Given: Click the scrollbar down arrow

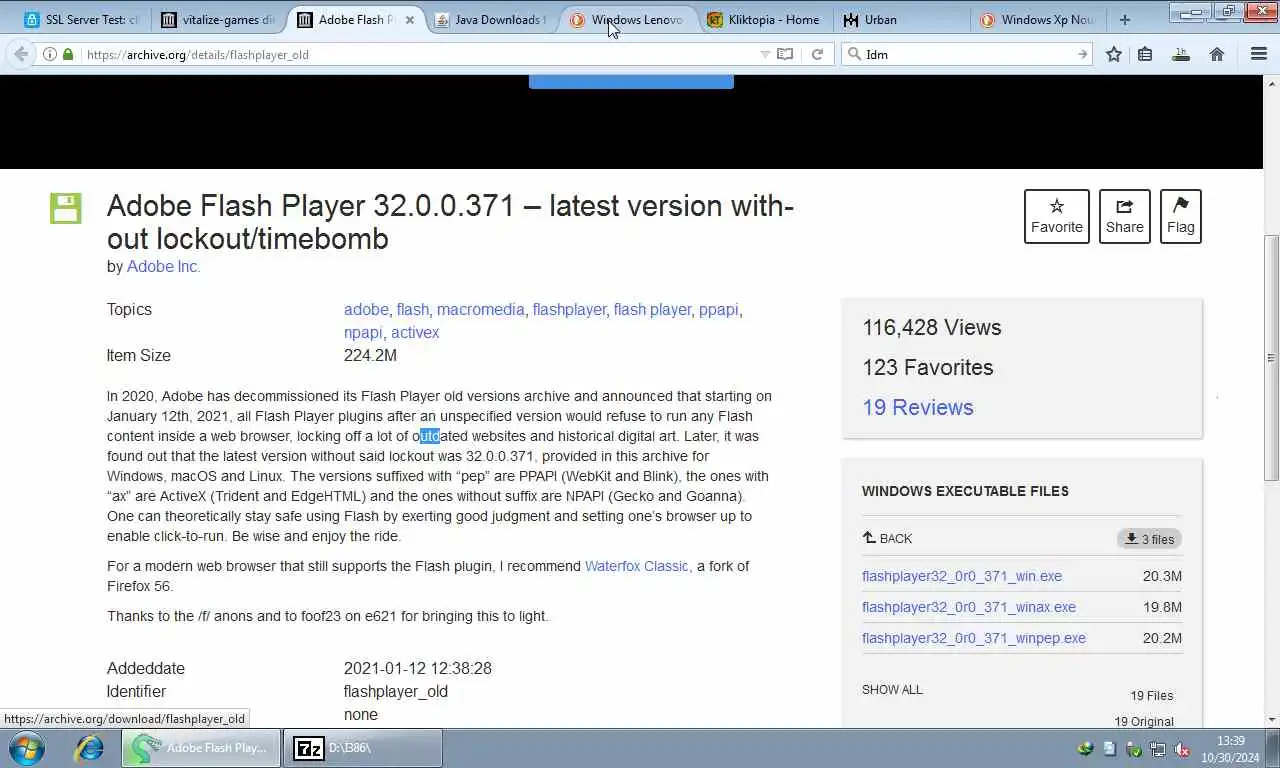Looking at the screenshot, I should [x=1271, y=719].
